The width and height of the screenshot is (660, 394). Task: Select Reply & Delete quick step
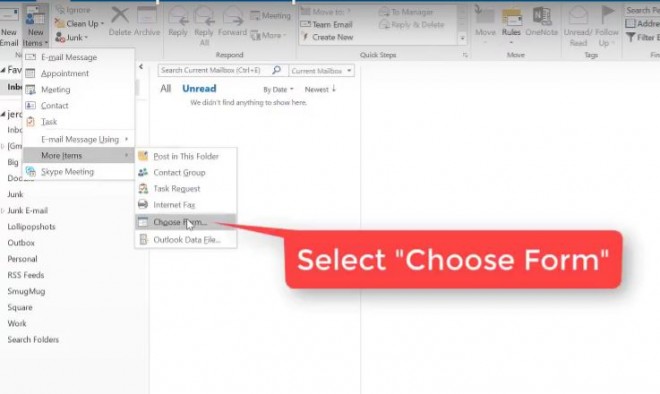tap(412, 25)
